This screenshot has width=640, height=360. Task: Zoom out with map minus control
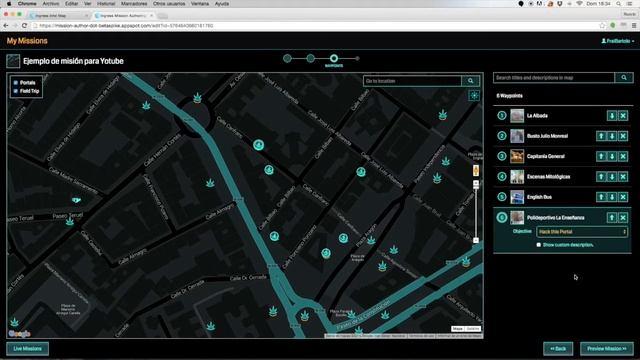[x=476, y=240]
